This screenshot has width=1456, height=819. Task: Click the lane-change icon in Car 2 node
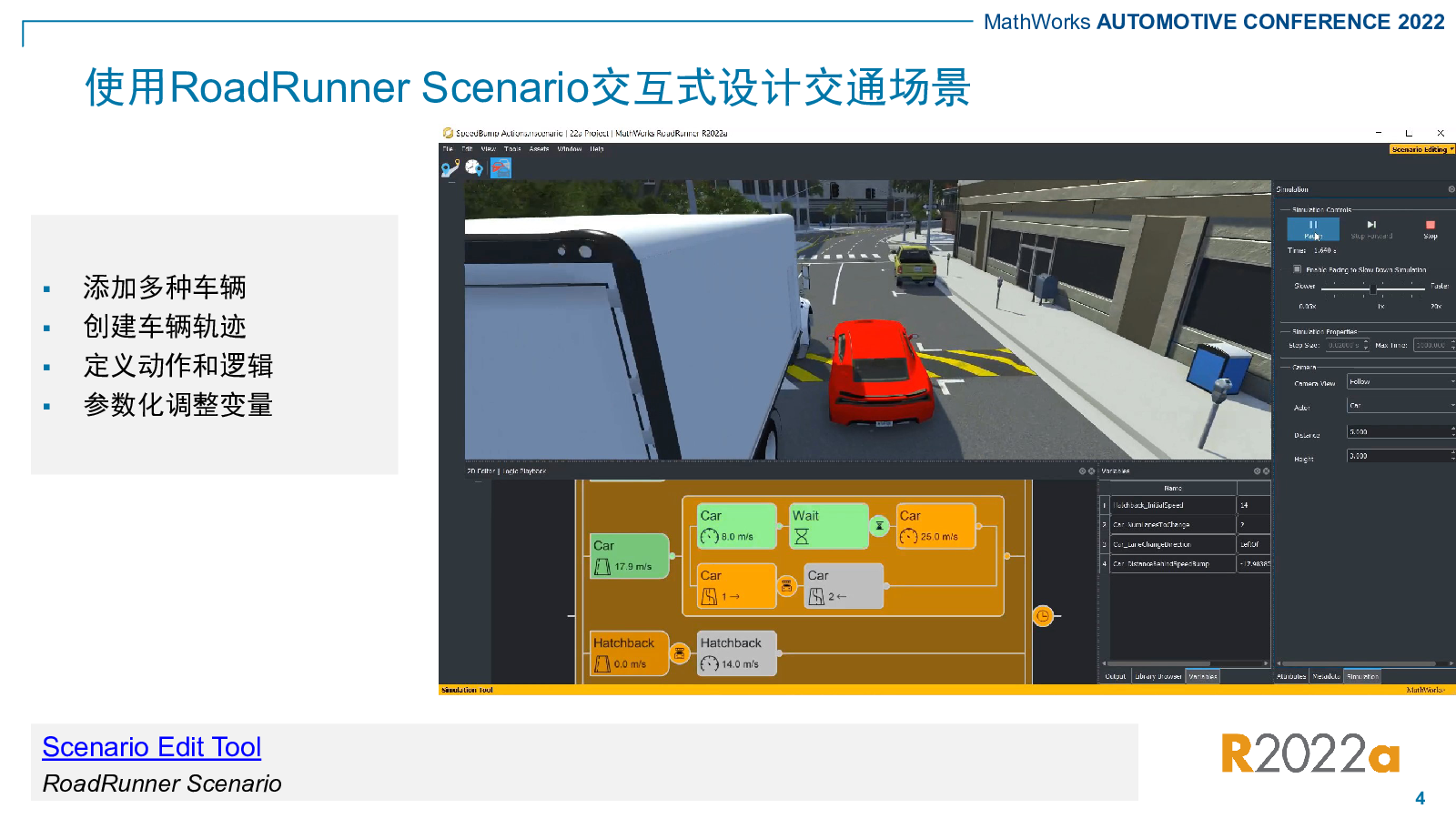coord(817,597)
